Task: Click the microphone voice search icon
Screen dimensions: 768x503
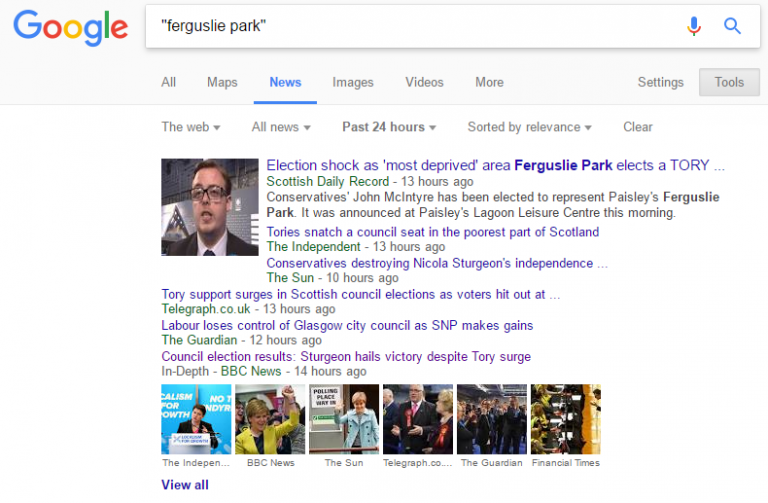Action: tap(694, 26)
